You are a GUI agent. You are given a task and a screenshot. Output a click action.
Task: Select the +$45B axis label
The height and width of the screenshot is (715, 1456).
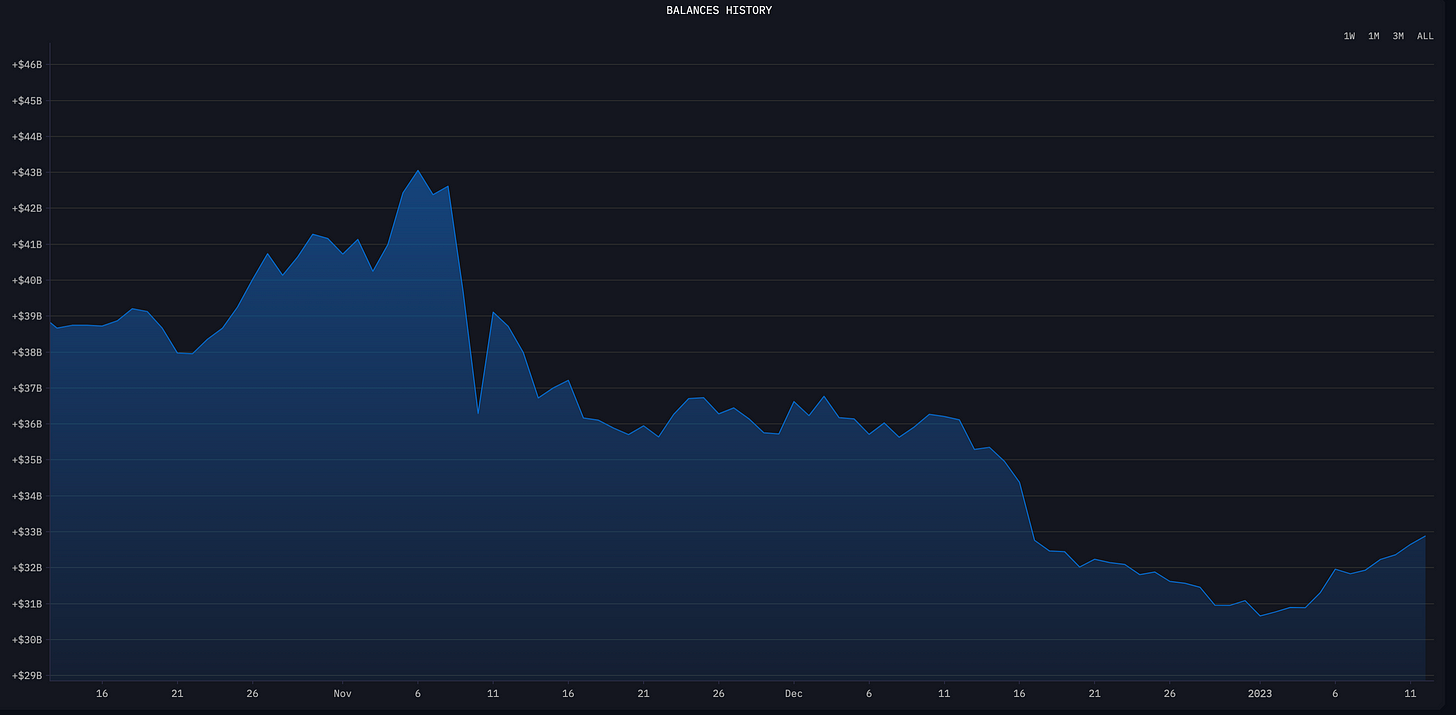pyautogui.click(x=27, y=101)
